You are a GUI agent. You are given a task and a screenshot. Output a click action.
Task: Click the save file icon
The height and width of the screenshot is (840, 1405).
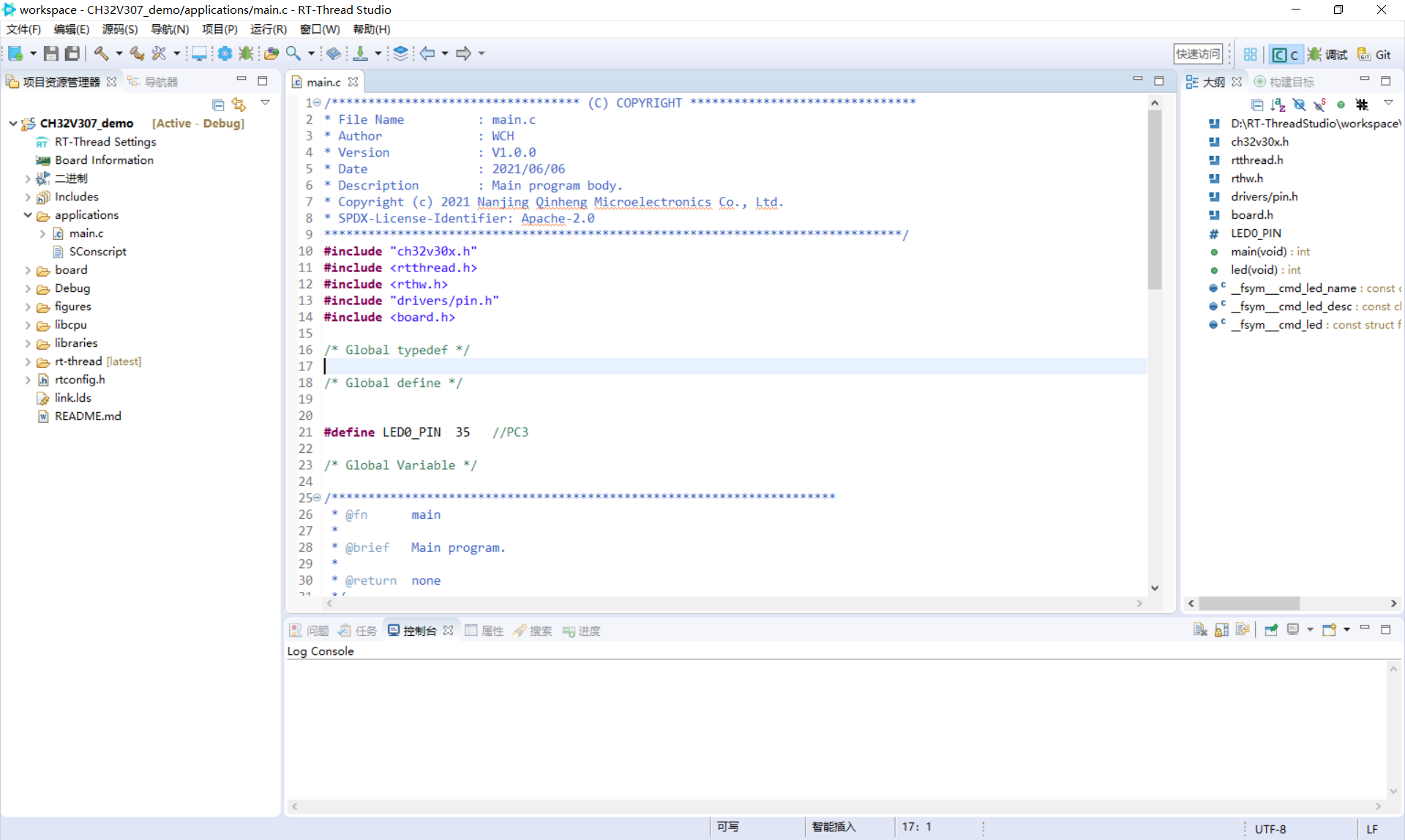[x=50, y=53]
